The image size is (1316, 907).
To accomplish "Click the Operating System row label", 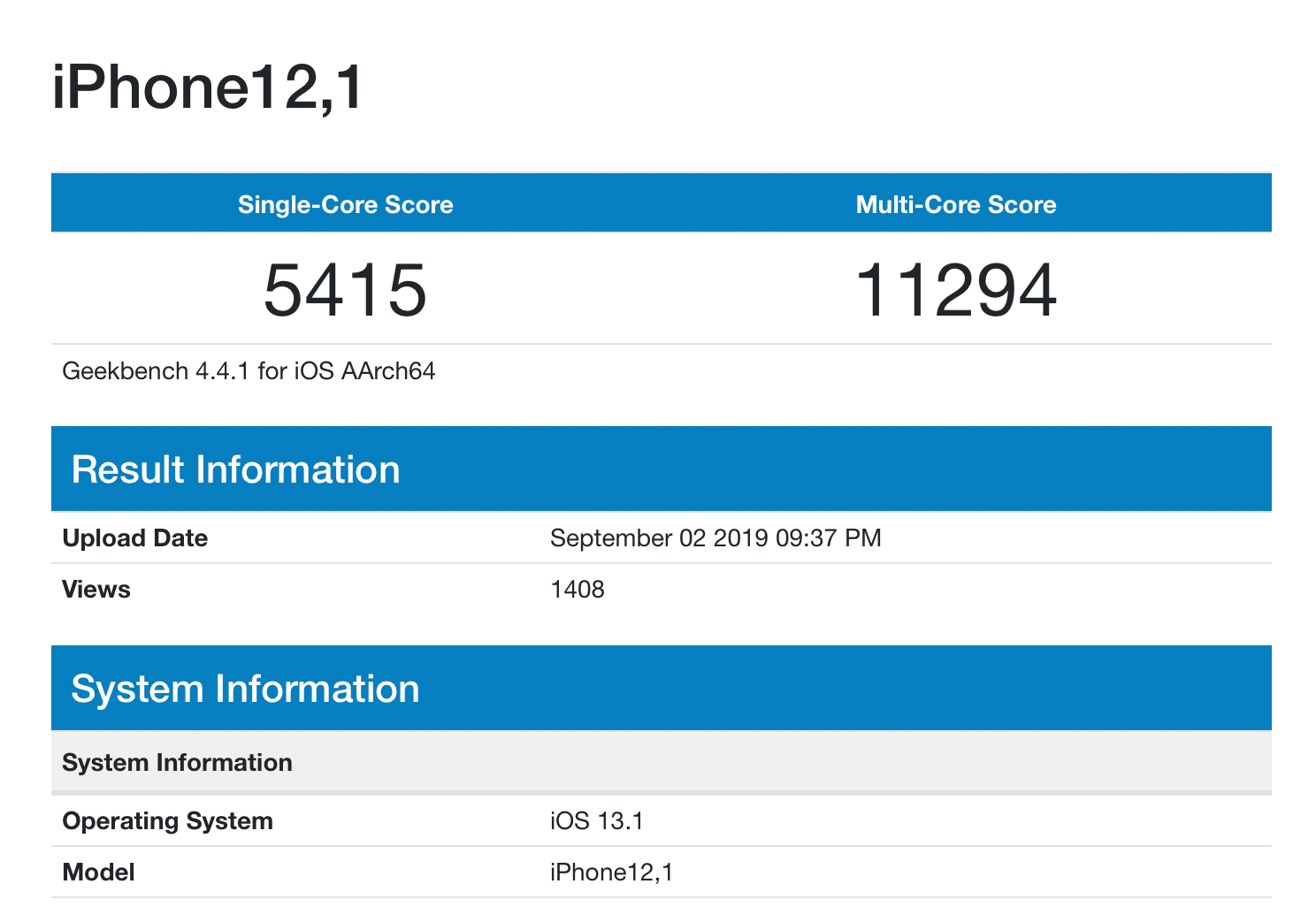I will point(167,820).
